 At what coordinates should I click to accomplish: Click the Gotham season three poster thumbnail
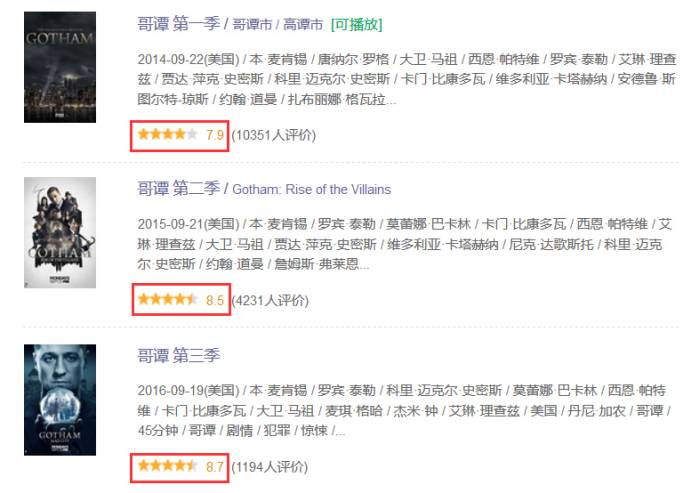(60, 400)
